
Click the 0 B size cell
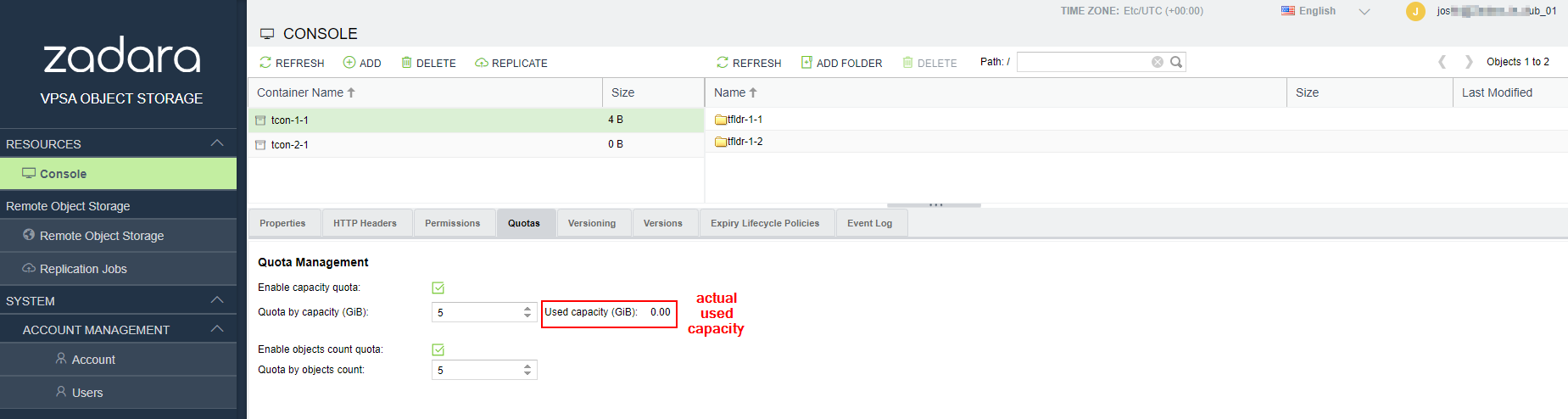click(x=616, y=144)
